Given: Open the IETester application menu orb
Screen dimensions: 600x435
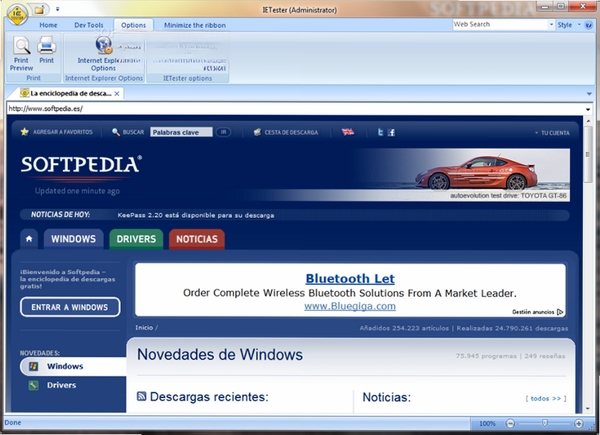Looking at the screenshot, I should [17, 15].
